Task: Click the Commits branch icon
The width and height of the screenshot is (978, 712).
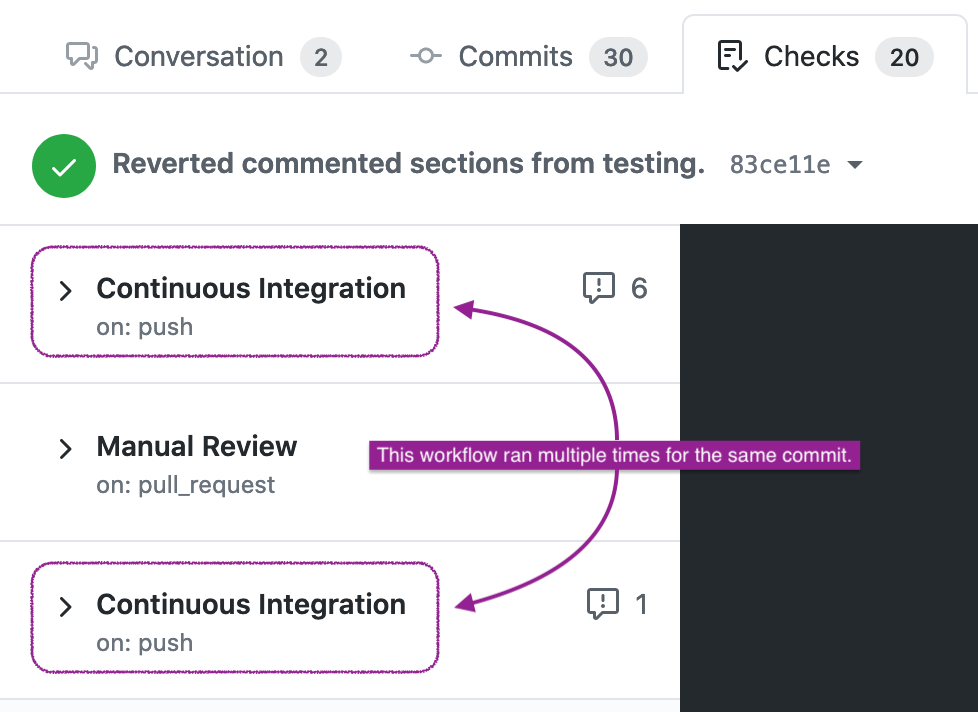Action: tap(425, 57)
